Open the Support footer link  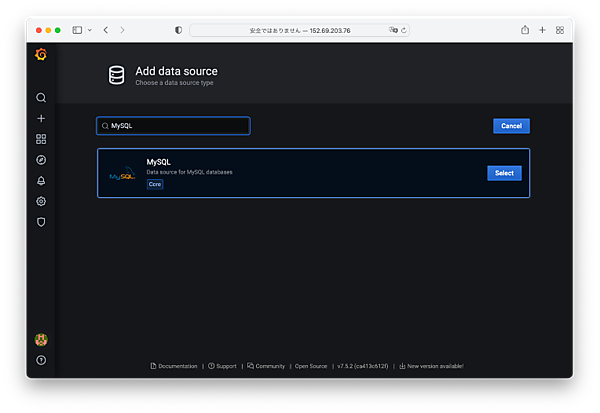(x=223, y=366)
